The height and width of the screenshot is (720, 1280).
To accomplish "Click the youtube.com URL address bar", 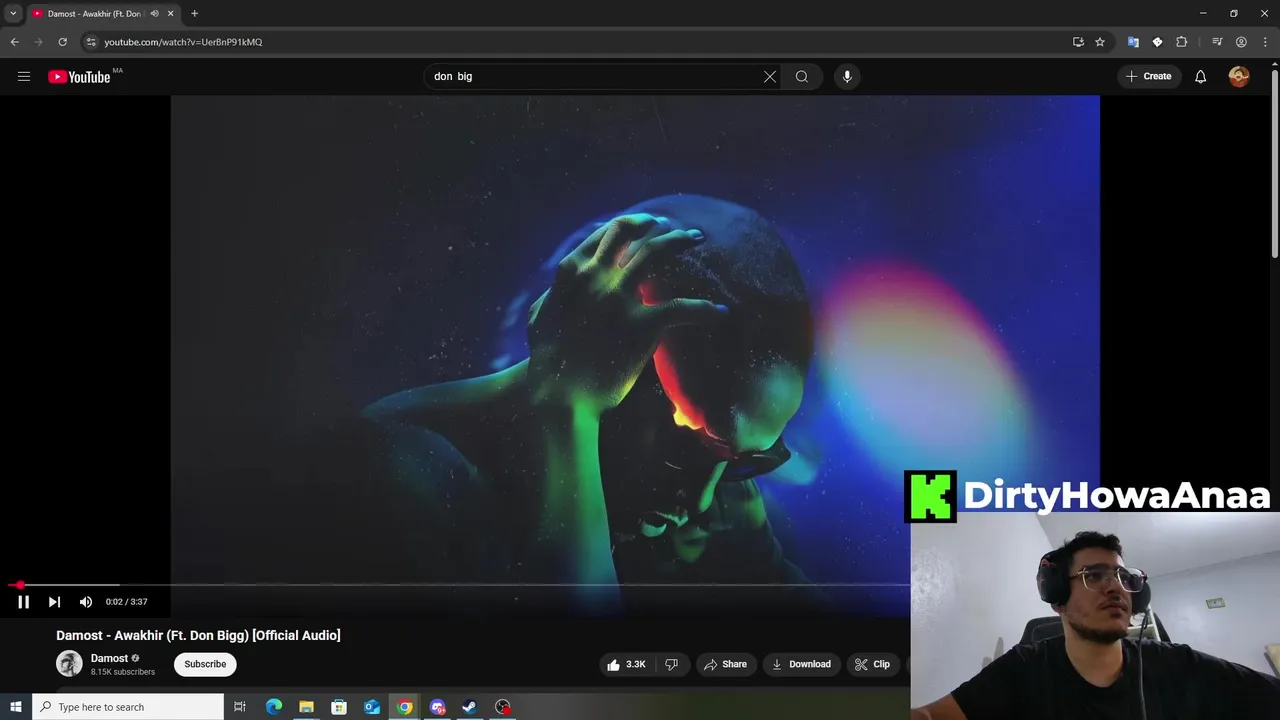I will (182, 42).
